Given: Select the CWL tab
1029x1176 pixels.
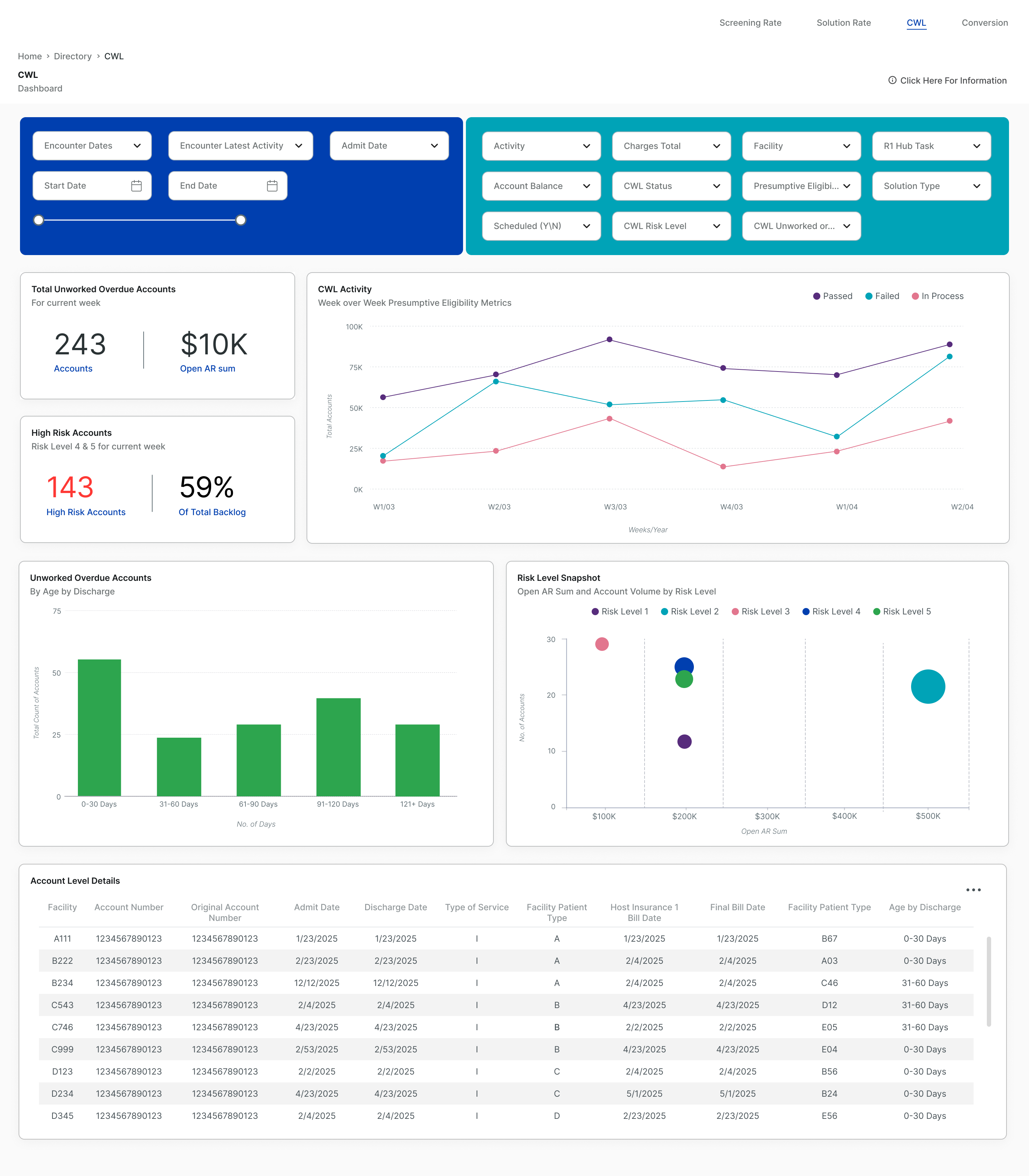Looking at the screenshot, I should [916, 23].
